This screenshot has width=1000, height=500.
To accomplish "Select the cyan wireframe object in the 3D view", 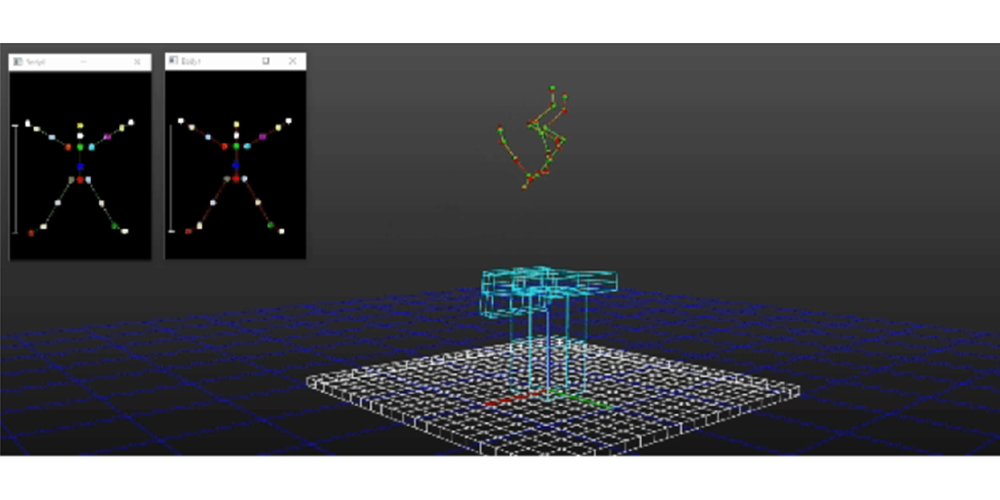I will tap(545, 290).
